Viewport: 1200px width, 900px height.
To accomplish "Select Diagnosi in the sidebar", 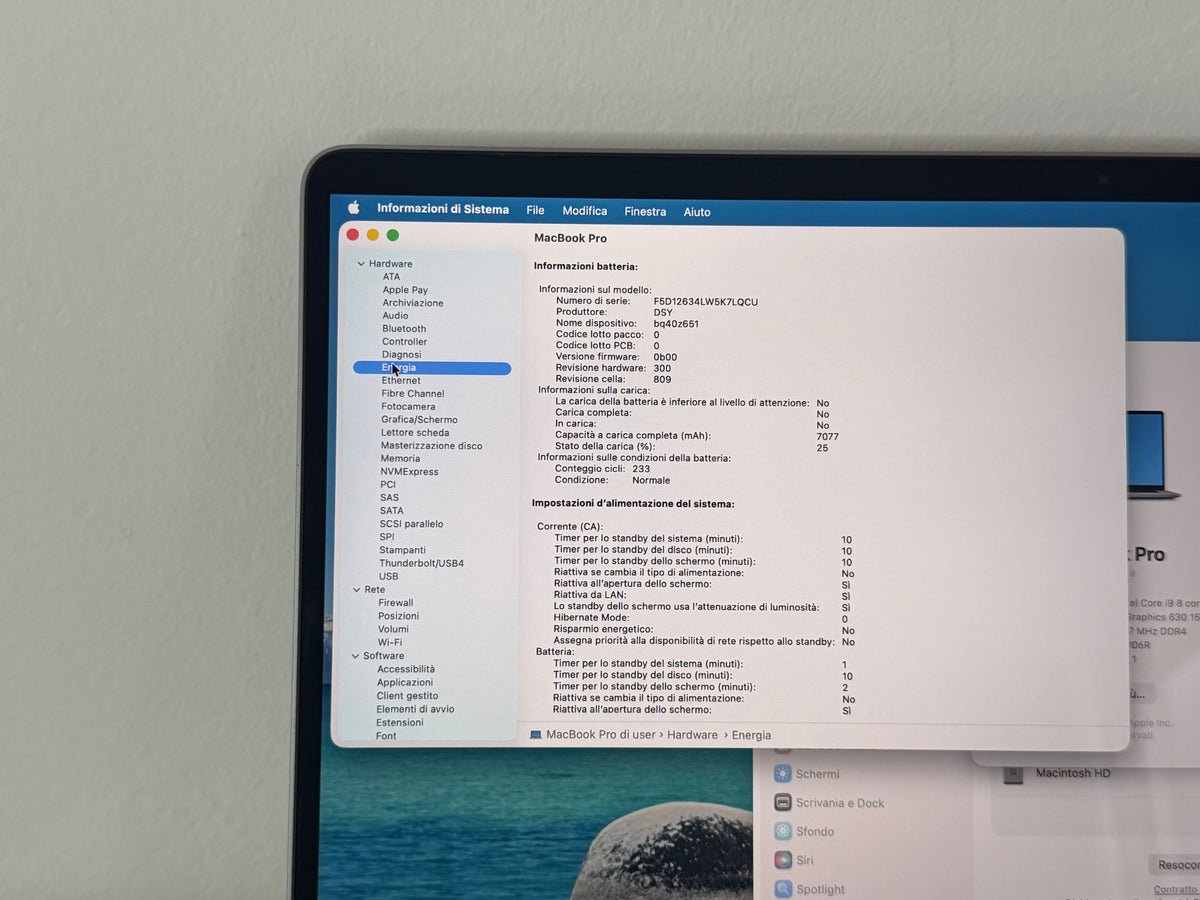I will [x=401, y=355].
